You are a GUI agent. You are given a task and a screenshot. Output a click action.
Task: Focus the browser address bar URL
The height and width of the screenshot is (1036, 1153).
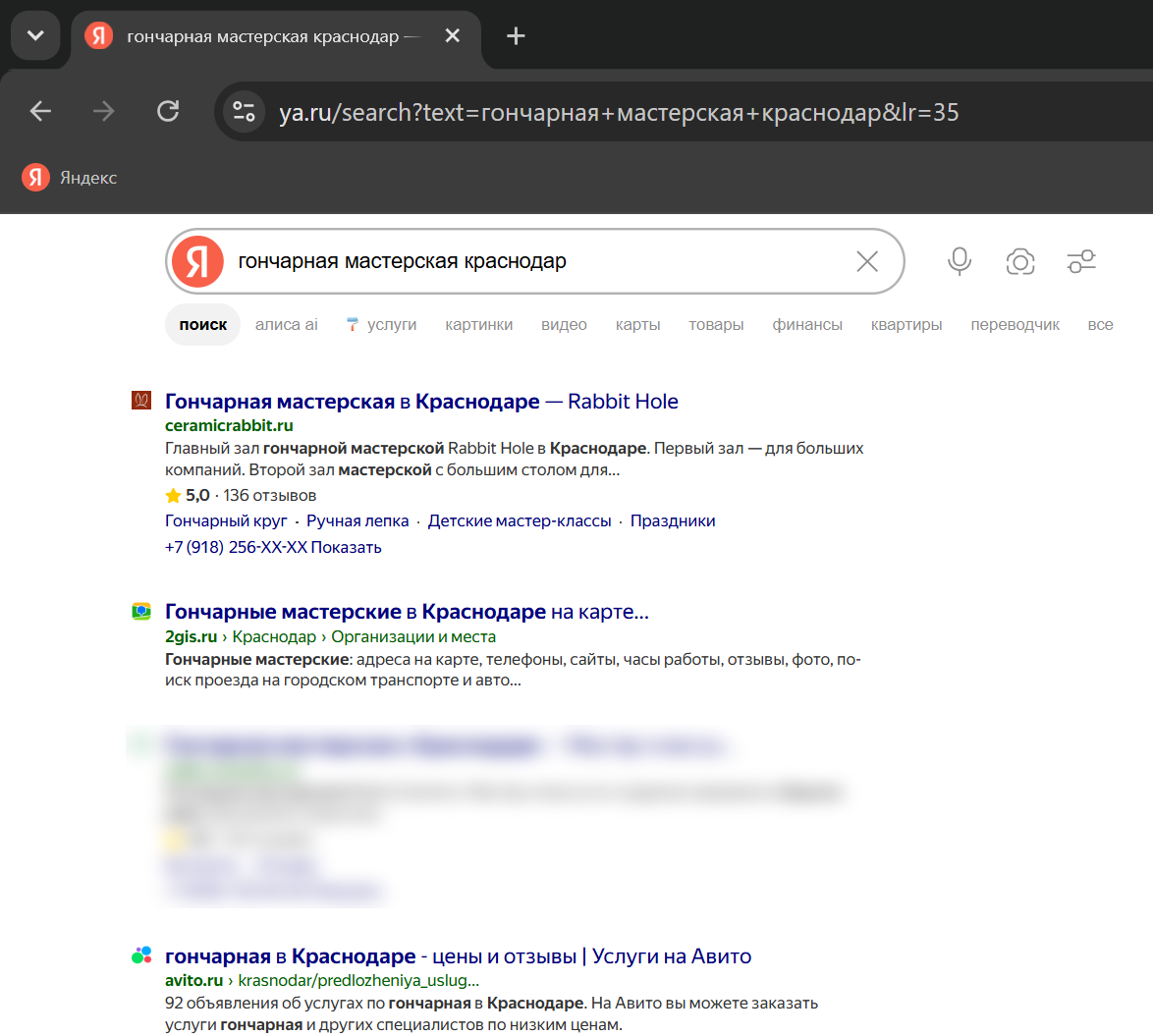click(619, 112)
